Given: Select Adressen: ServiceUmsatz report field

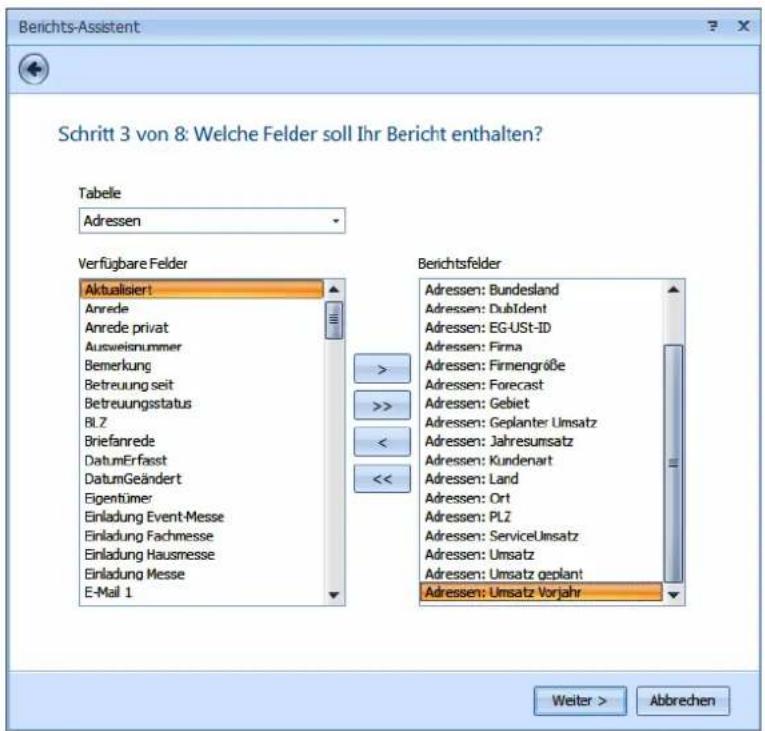Looking at the screenshot, I should 541,536.
